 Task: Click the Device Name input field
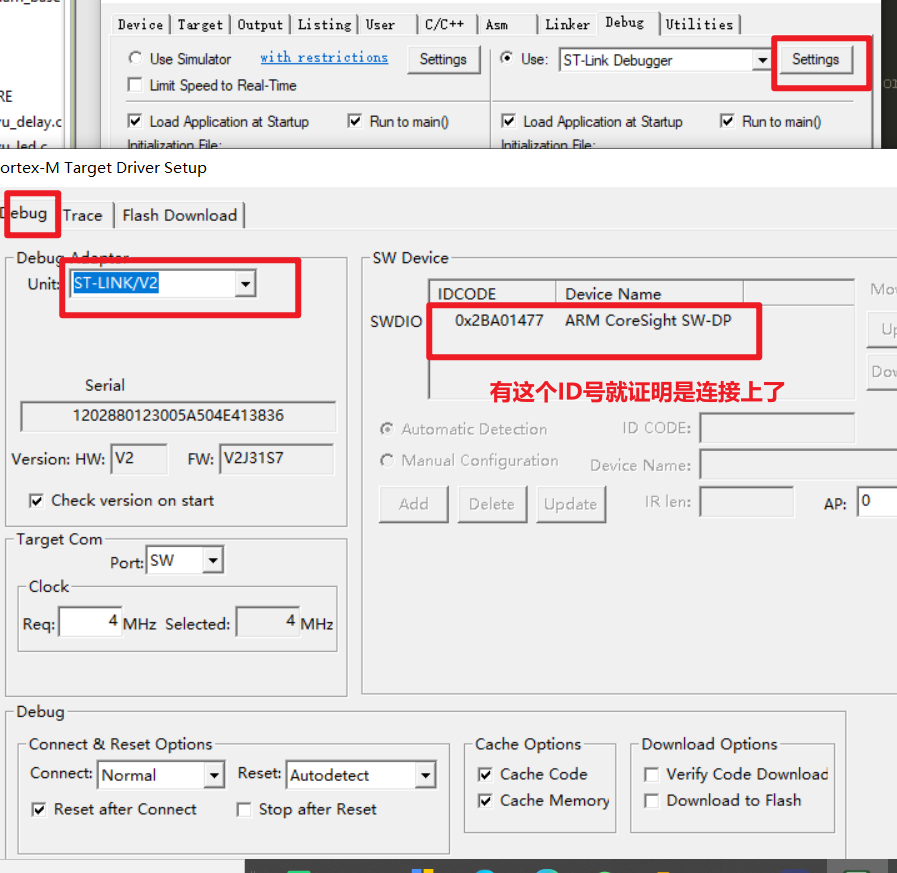799,465
